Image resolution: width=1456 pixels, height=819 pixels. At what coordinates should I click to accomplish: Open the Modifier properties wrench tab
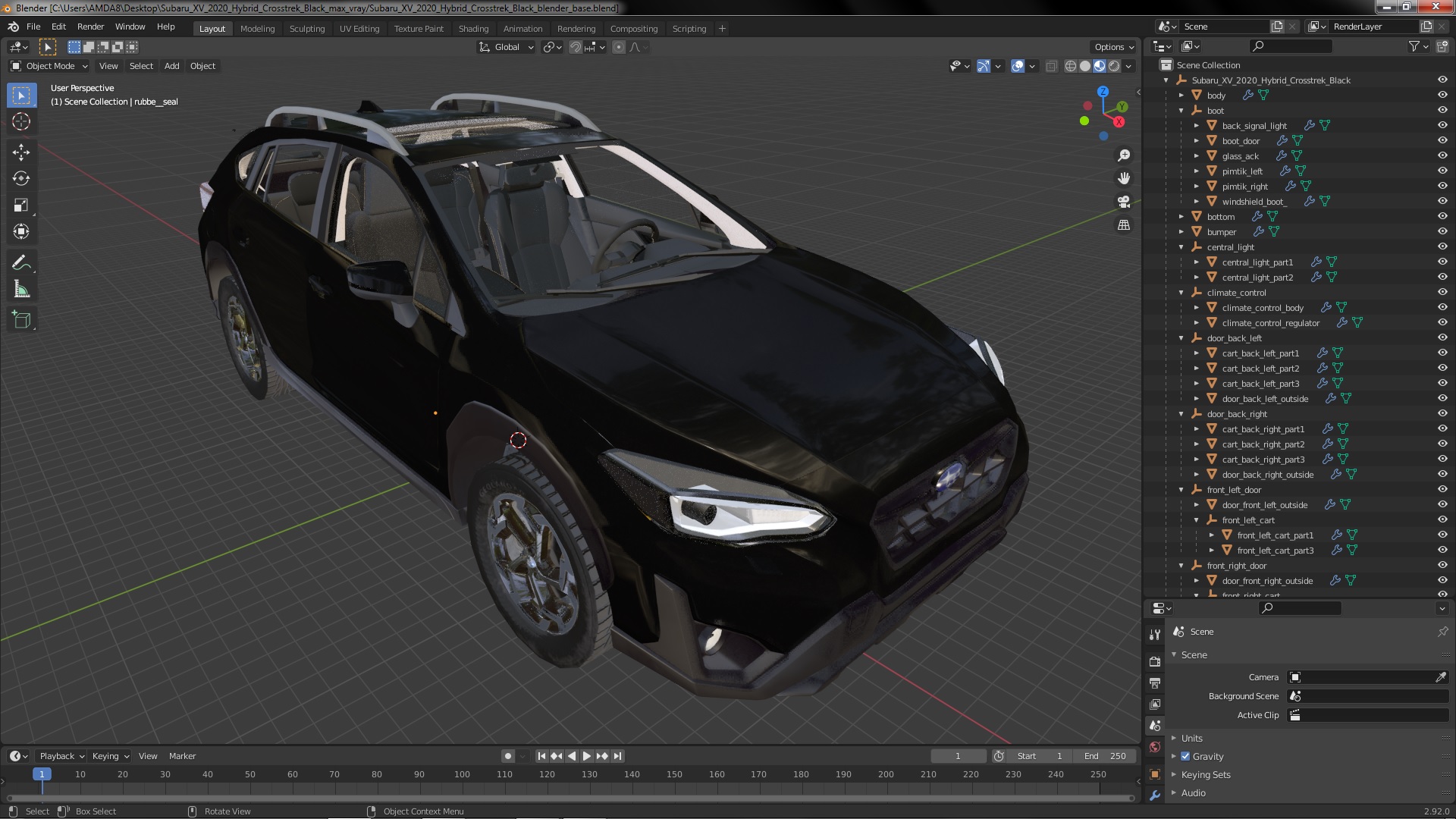[x=1155, y=795]
